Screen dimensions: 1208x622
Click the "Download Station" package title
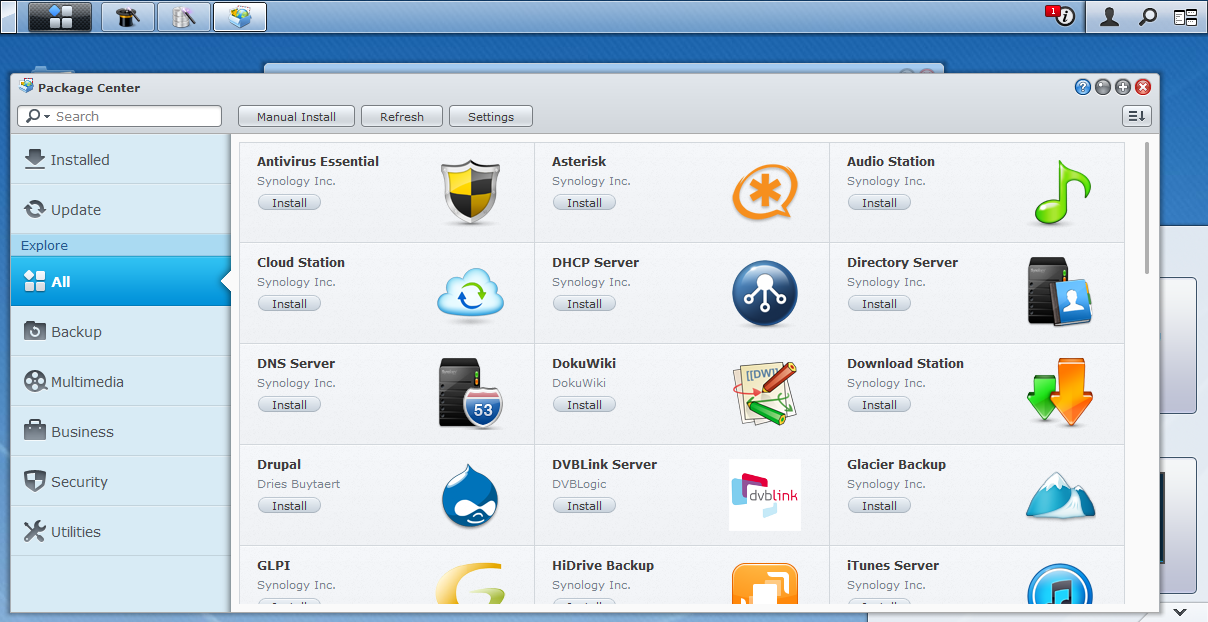pos(905,363)
